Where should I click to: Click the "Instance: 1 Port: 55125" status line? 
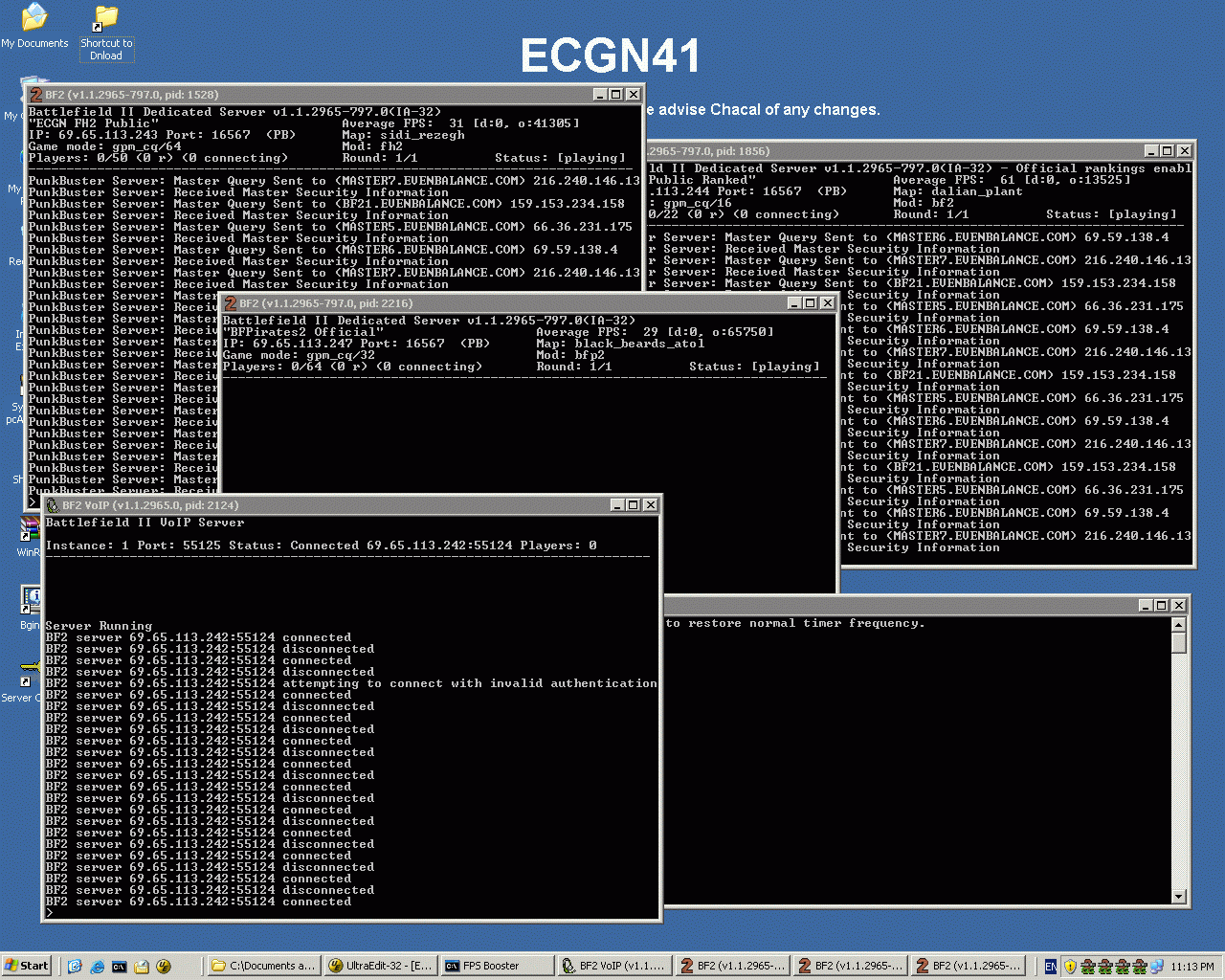click(322, 546)
